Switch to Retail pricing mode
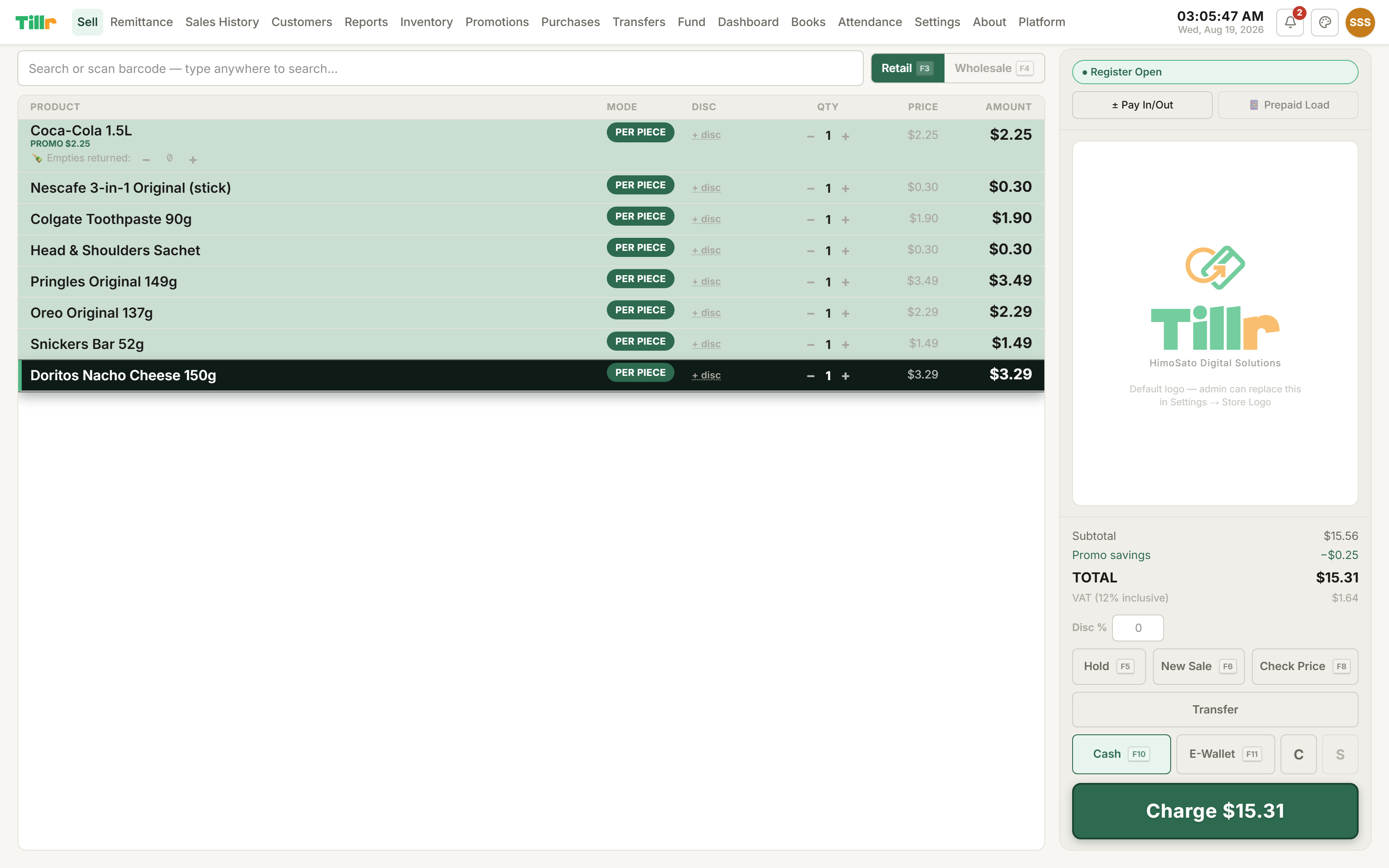The width and height of the screenshot is (1389, 868). [908, 68]
